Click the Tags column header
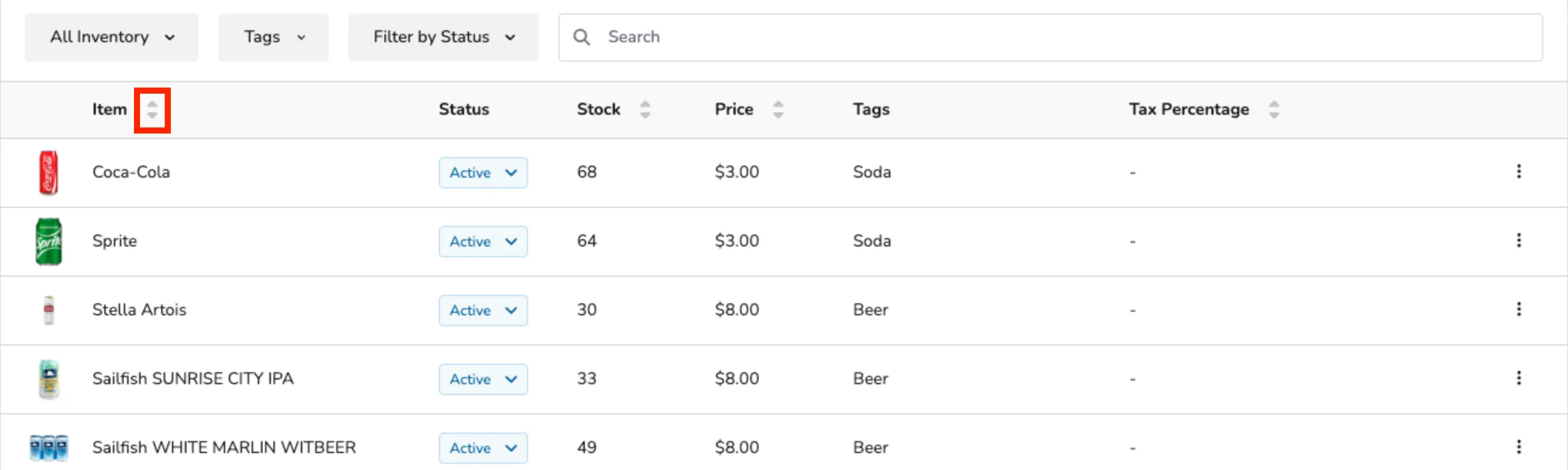This screenshot has height=470, width=1568. [x=871, y=110]
